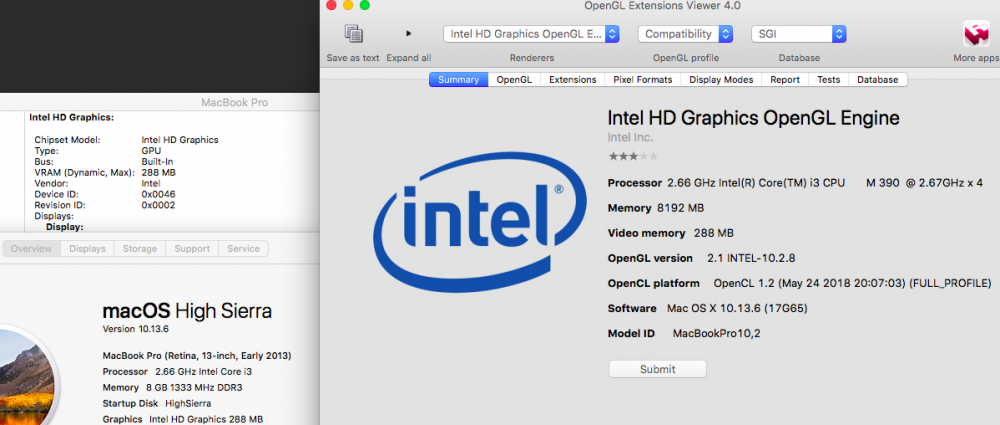Click the Memory 8192 MB value
The height and width of the screenshot is (425, 1000).
coord(680,208)
